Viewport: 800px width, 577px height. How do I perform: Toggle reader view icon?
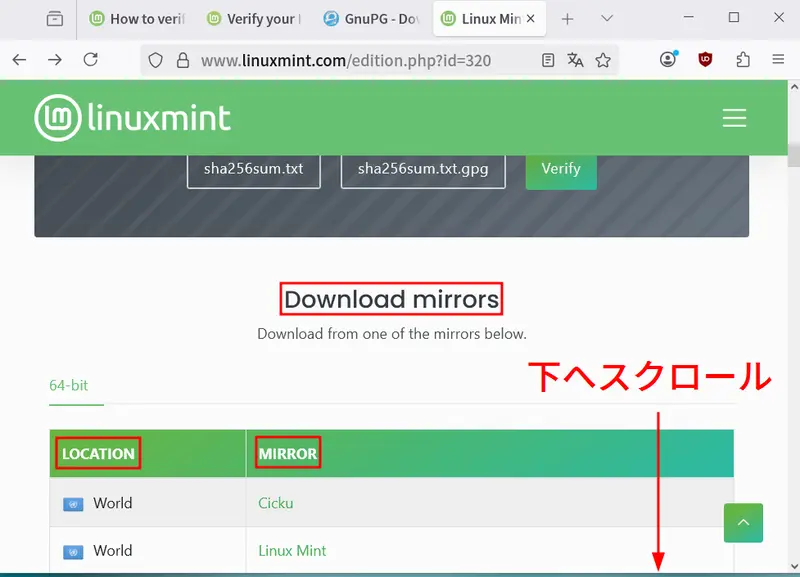click(x=548, y=60)
